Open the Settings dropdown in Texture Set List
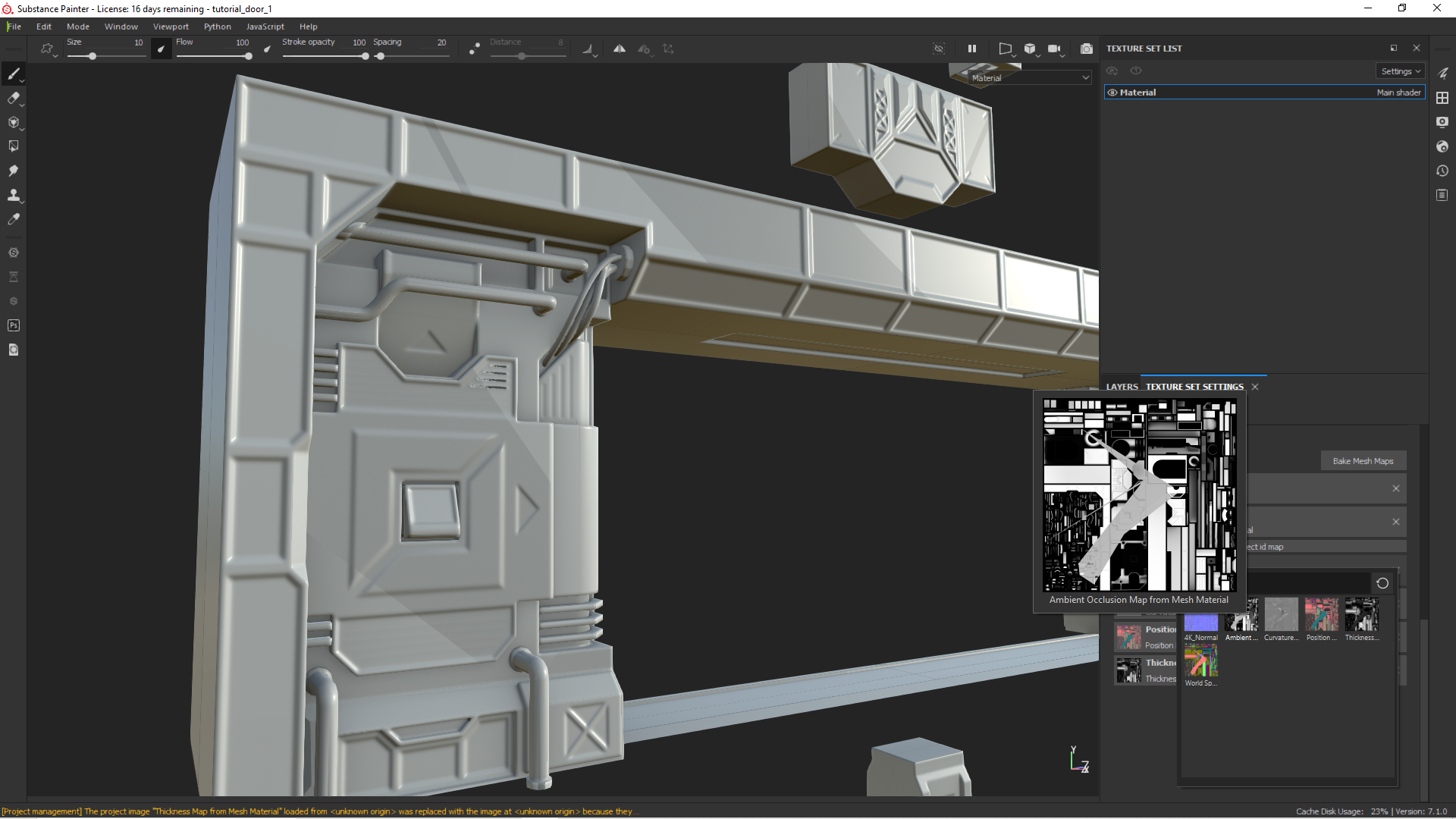The image size is (1456, 819). pos(1400,71)
